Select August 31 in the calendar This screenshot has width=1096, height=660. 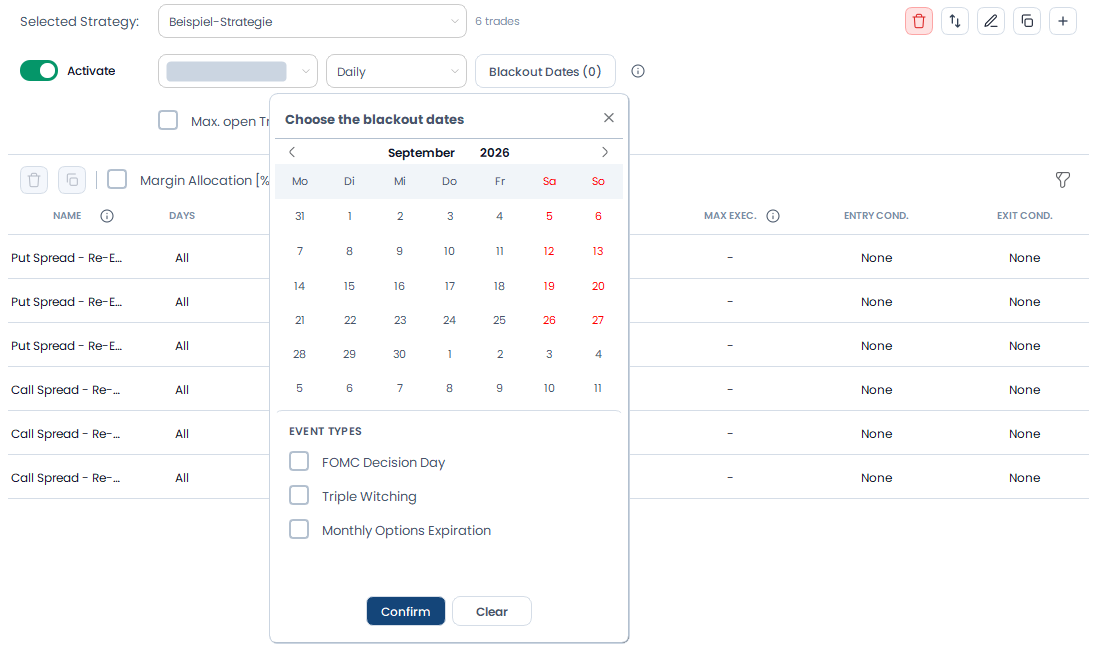(x=300, y=216)
